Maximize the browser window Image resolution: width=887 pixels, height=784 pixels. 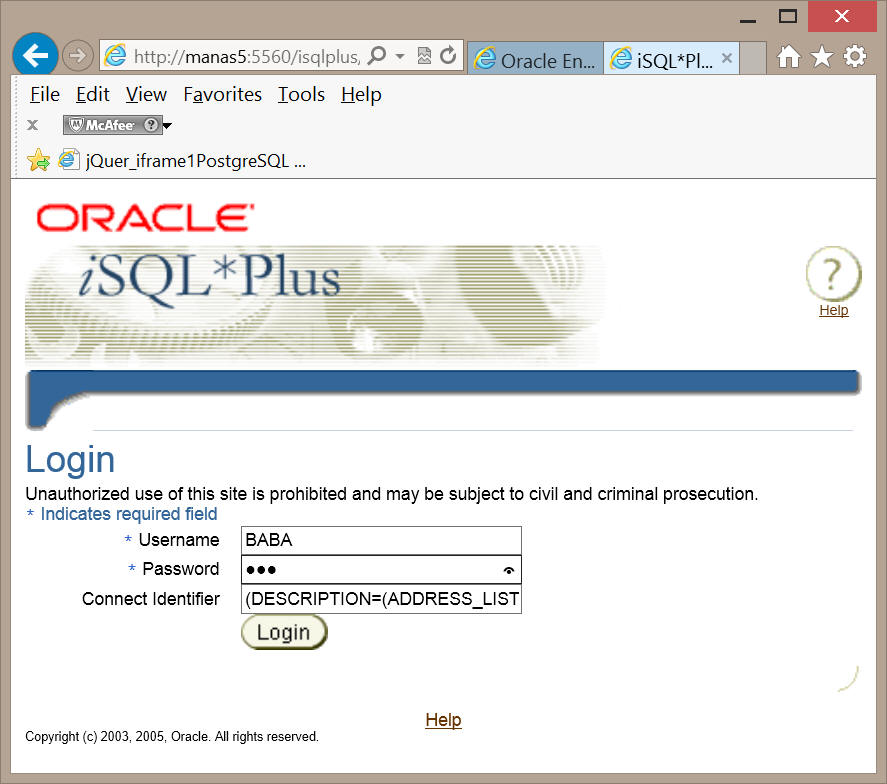click(x=787, y=16)
